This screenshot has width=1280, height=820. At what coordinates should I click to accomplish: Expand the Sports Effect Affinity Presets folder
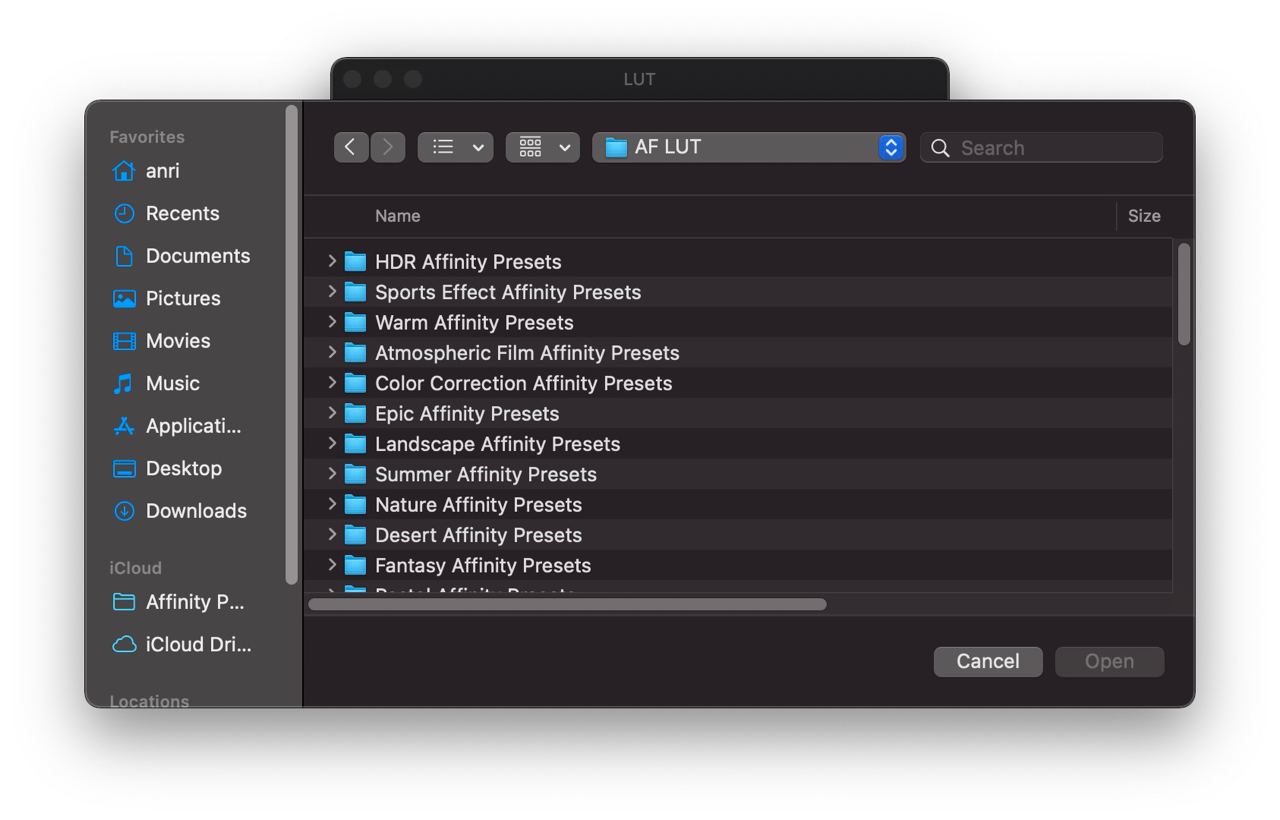pos(332,292)
